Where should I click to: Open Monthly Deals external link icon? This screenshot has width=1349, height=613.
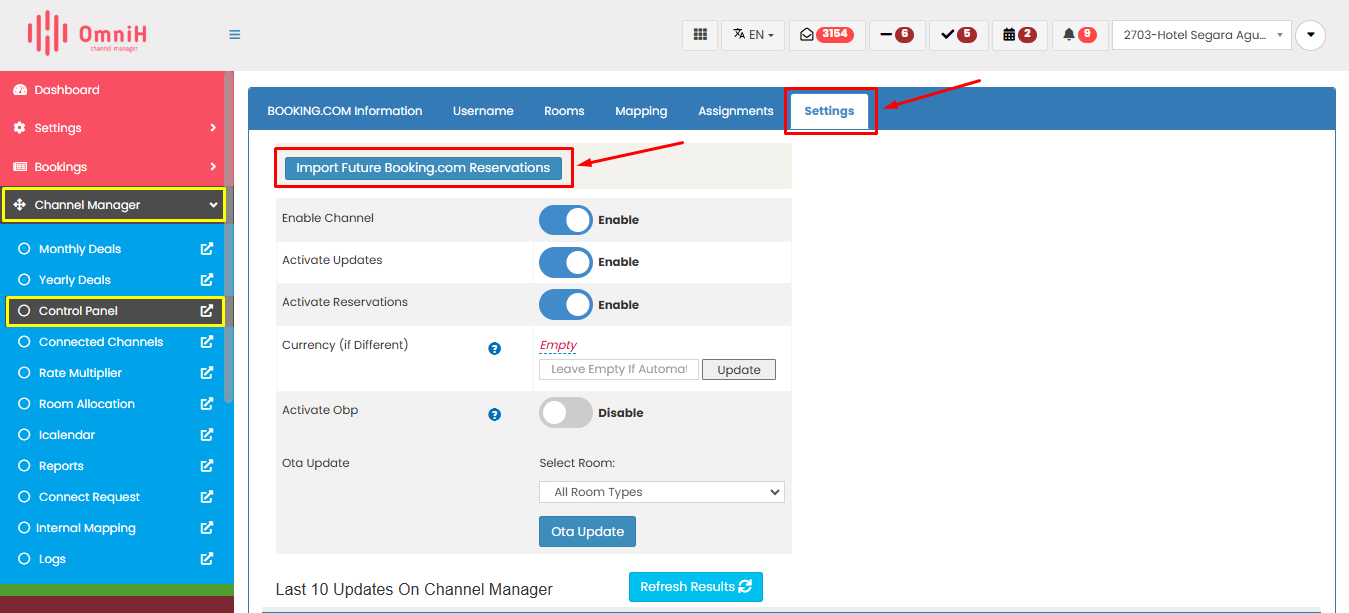pos(207,249)
